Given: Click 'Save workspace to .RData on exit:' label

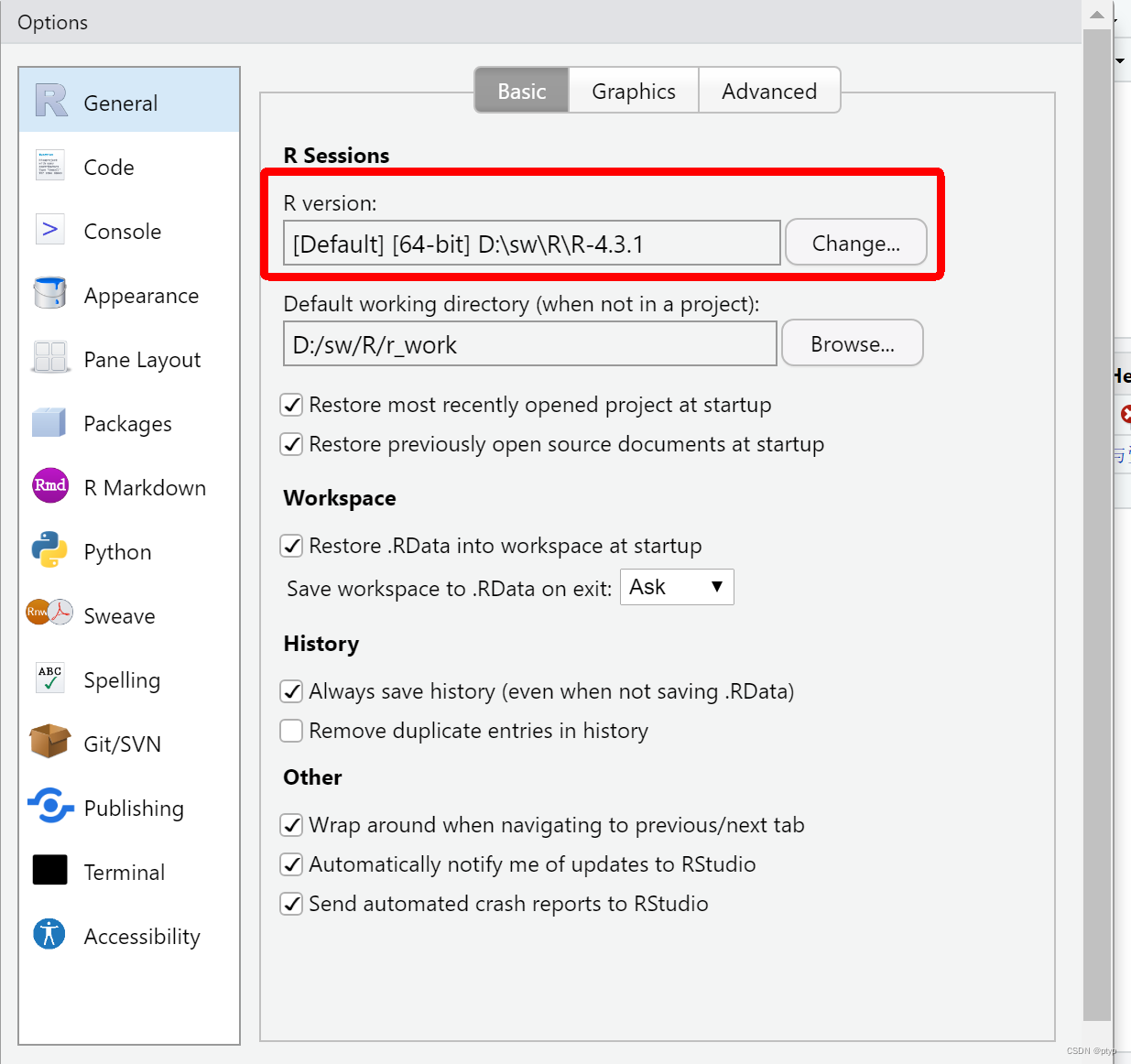Looking at the screenshot, I should (x=449, y=589).
